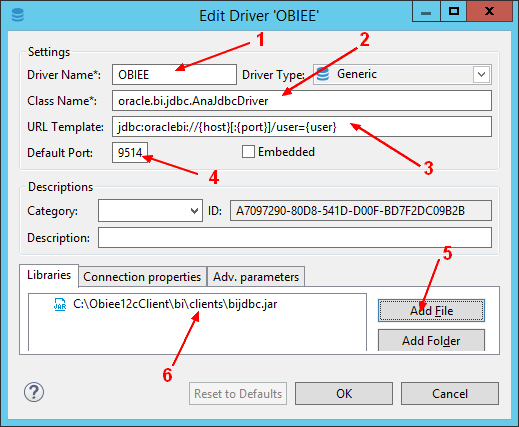Open the Connection properties tab
The height and width of the screenshot is (427, 519).
[142, 277]
